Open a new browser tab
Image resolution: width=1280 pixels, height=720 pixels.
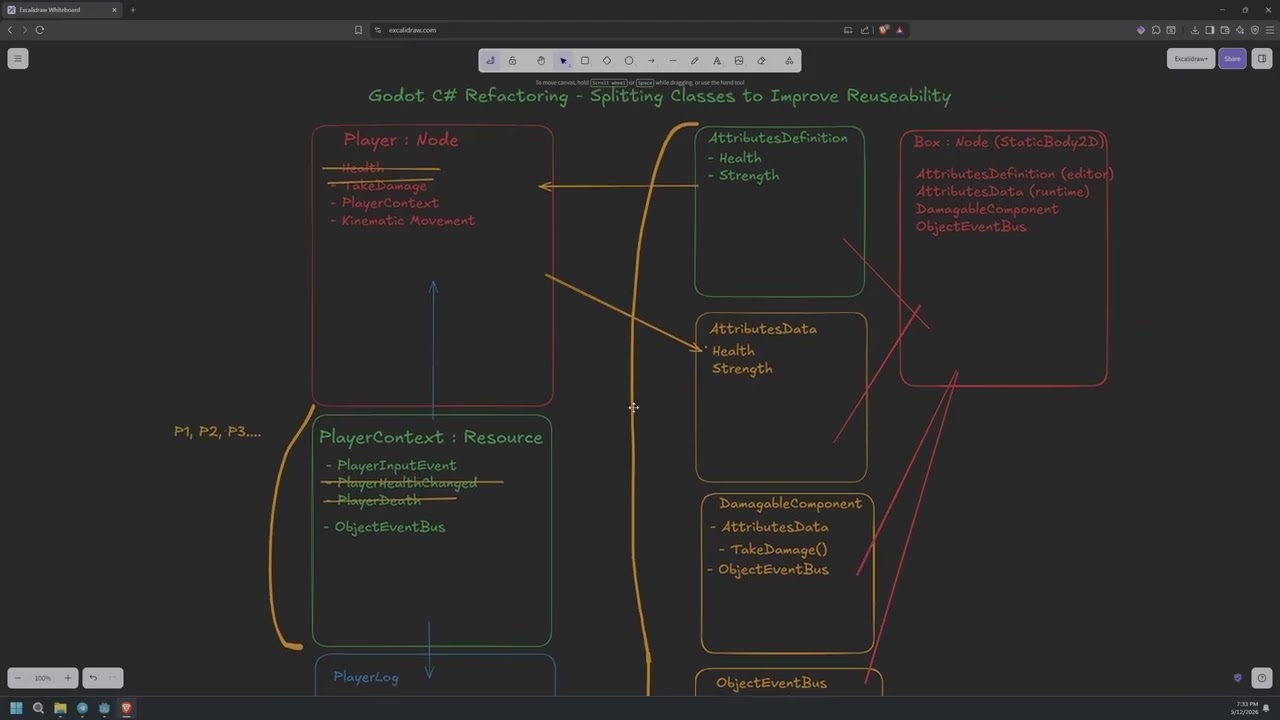(x=133, y=10)
